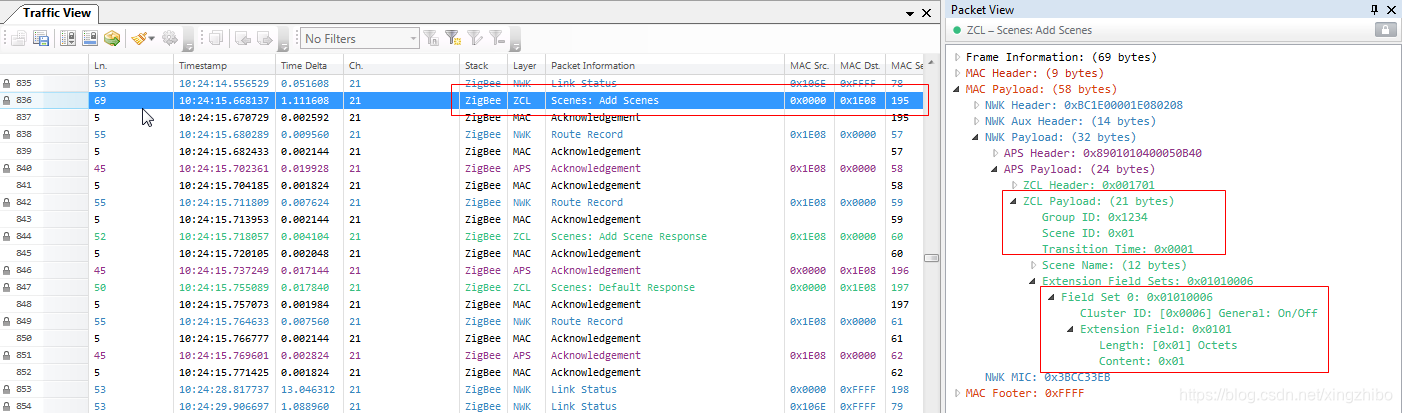Select the Scenes: Add Scene Response packet row
This screenshot has width=1402, height=413.
pos(464,237)
